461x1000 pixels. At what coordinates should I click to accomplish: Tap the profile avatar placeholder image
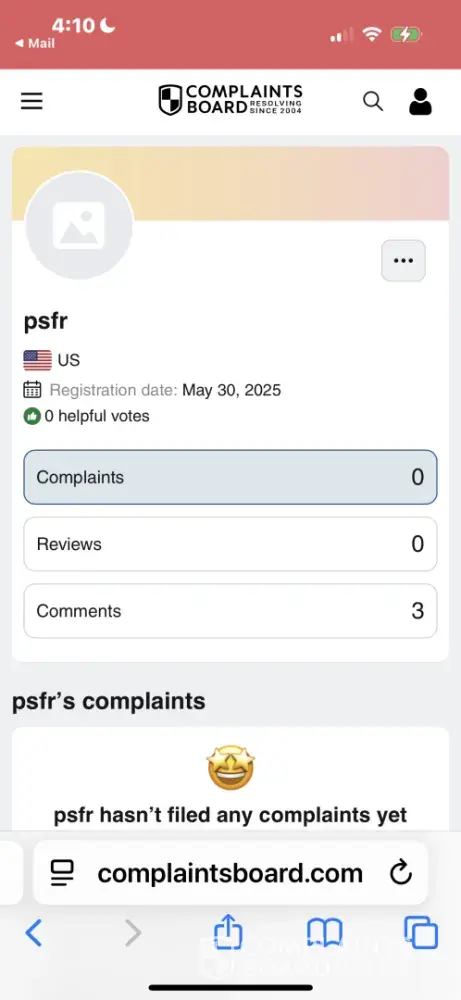(79, 225)
